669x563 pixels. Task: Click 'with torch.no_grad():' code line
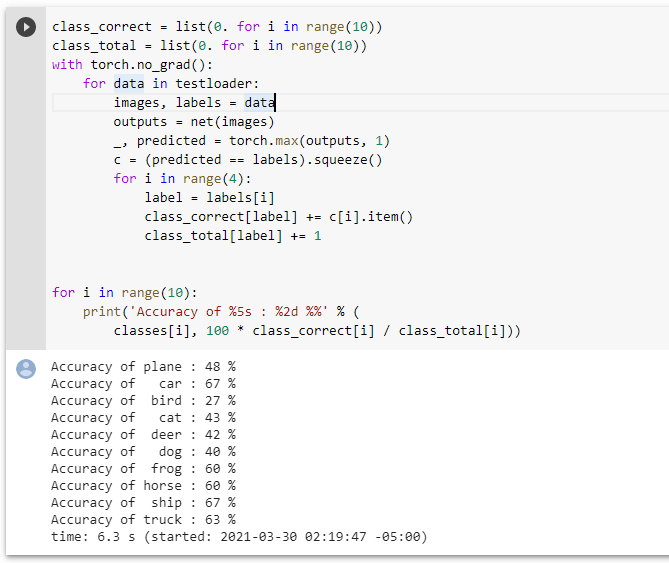click(x=132, y=65)
